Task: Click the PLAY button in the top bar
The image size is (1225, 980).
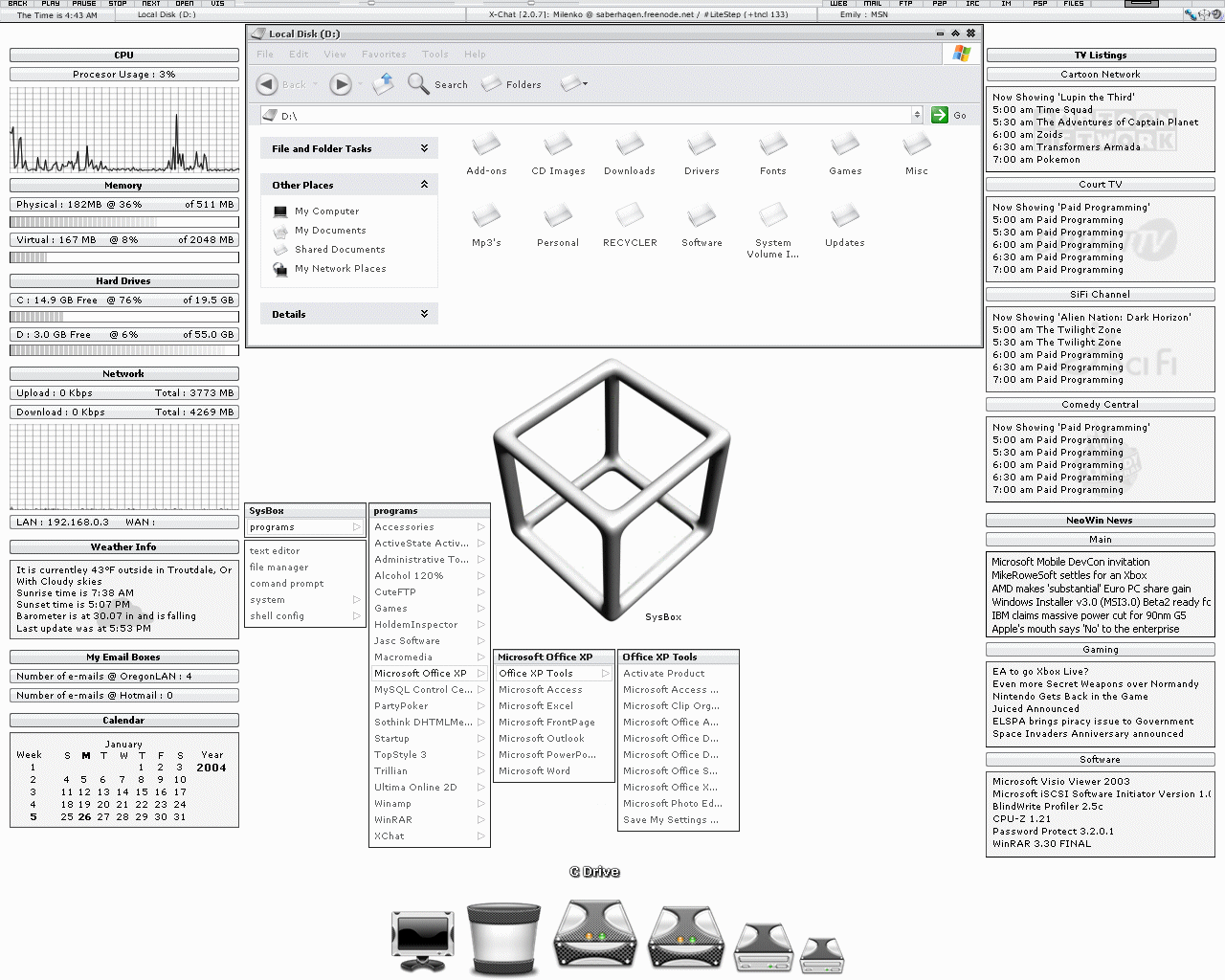Action: pyautogui.click(x=51, y=4)
